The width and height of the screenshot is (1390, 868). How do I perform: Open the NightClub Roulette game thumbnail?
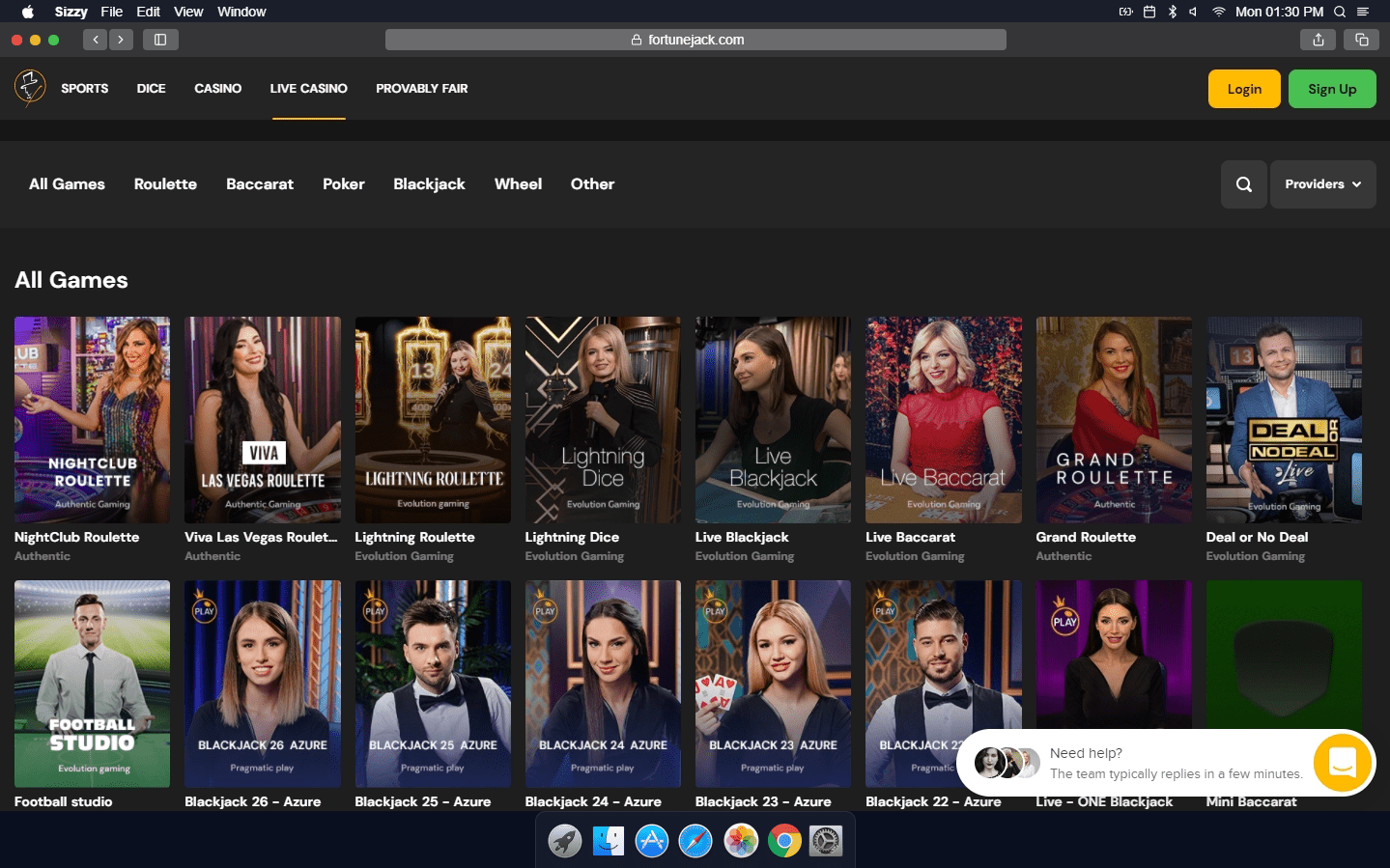(x=92, y=420)
